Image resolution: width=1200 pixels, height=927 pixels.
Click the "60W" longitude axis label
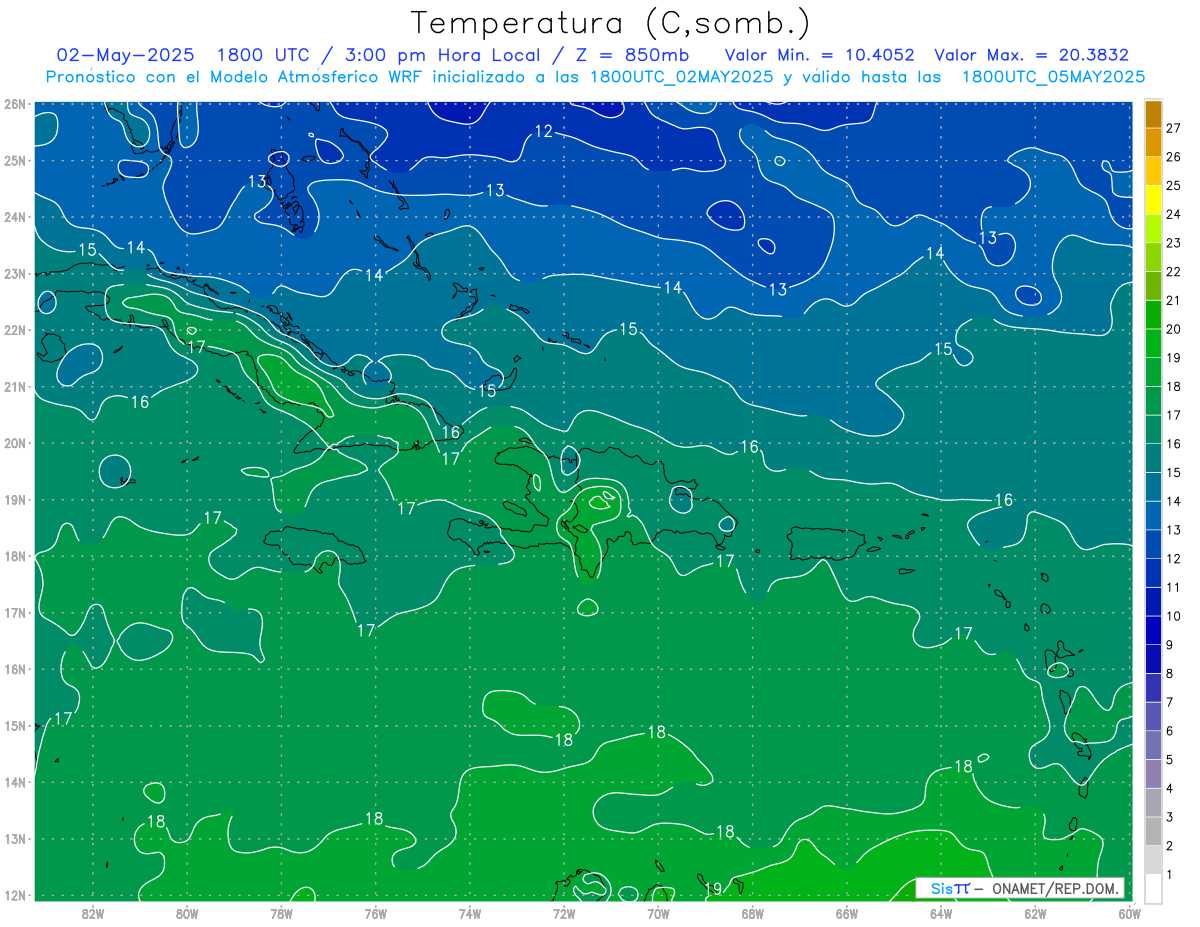(1129, 913)
